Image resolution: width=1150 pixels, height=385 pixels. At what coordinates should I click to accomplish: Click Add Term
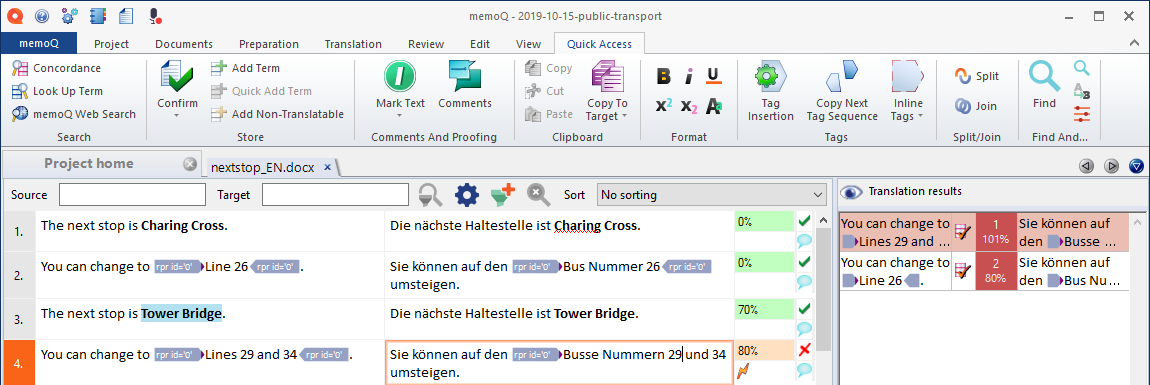pyautogui.click(x=245, y=68)
